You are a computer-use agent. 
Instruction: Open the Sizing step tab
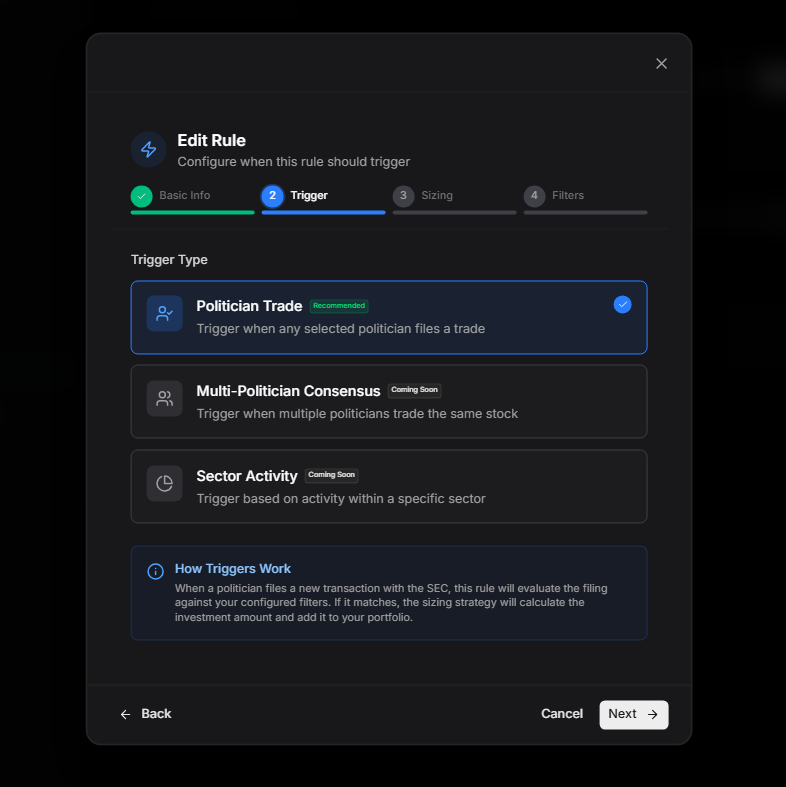point(437,196)
